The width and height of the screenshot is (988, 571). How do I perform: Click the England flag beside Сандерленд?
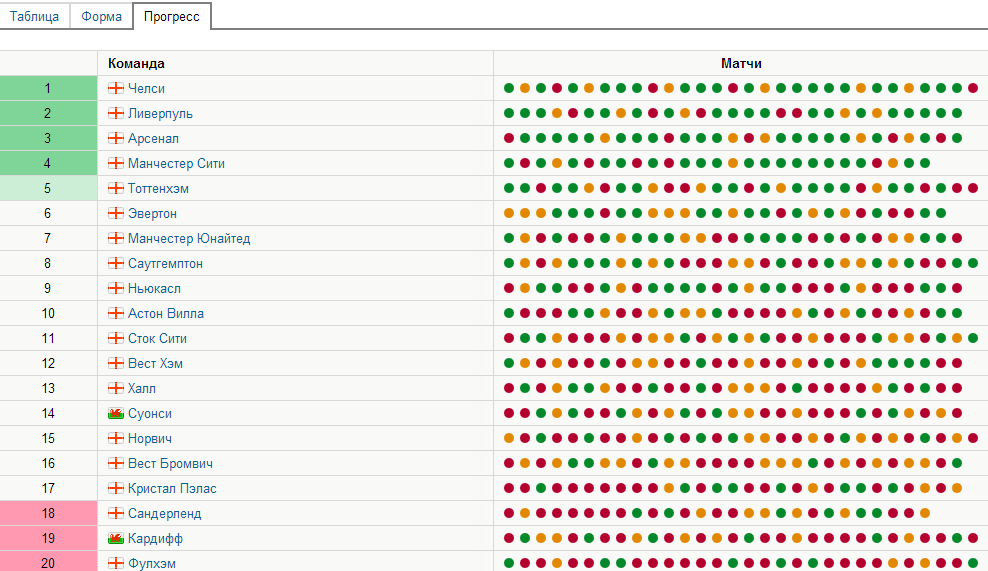[x=116, y=512]
